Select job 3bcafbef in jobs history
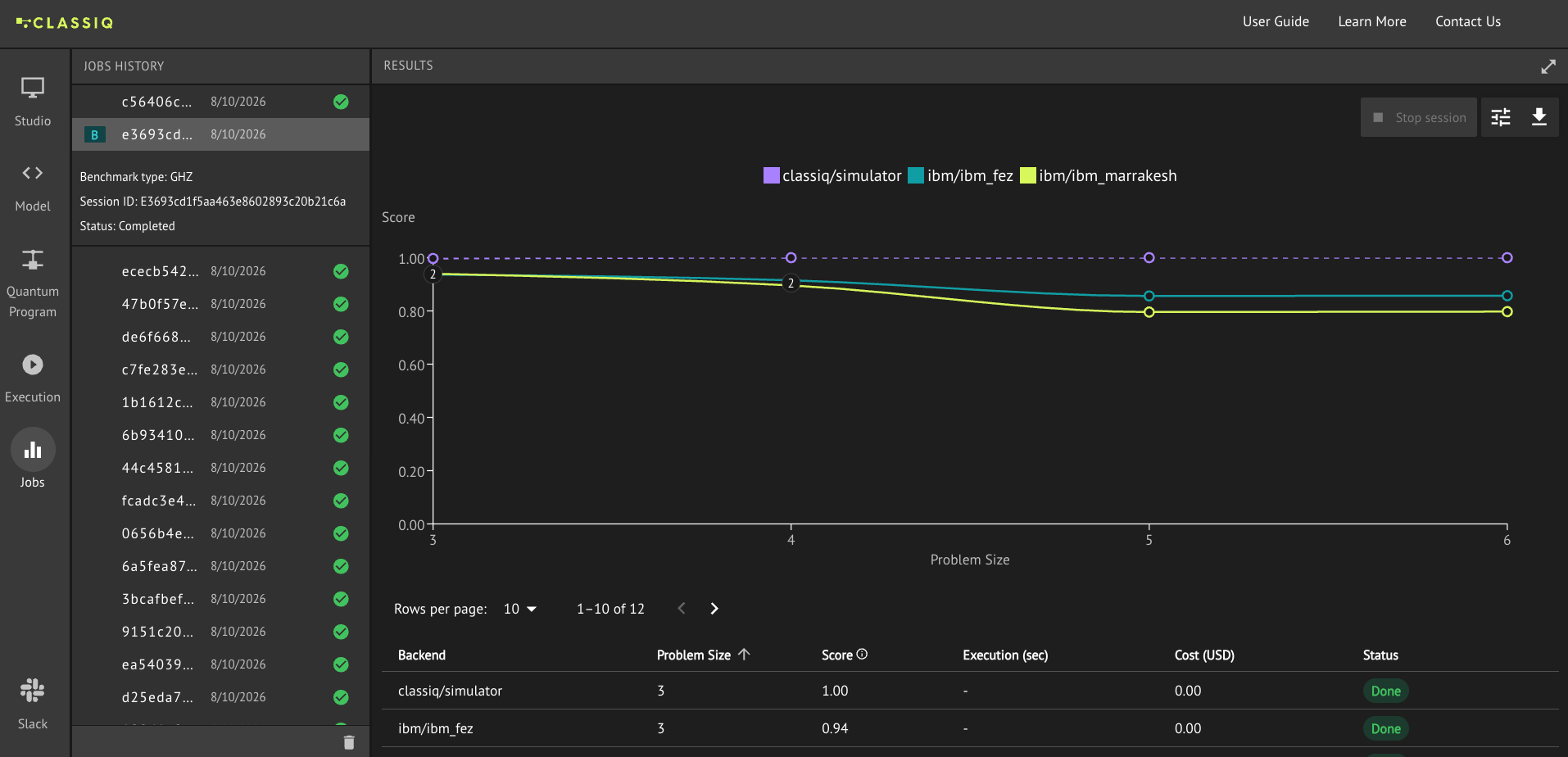 [x=220, y=599]
